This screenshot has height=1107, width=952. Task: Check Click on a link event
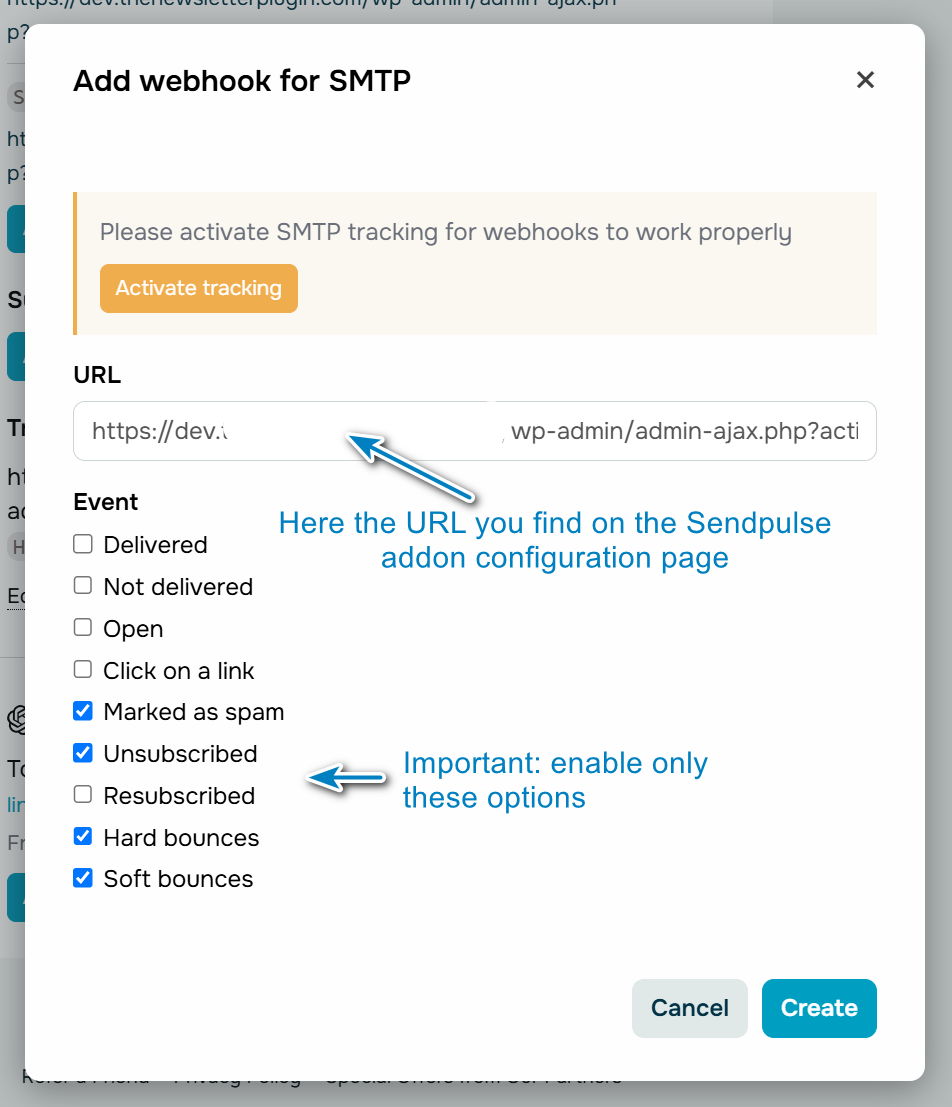click(x=82, y=670)
